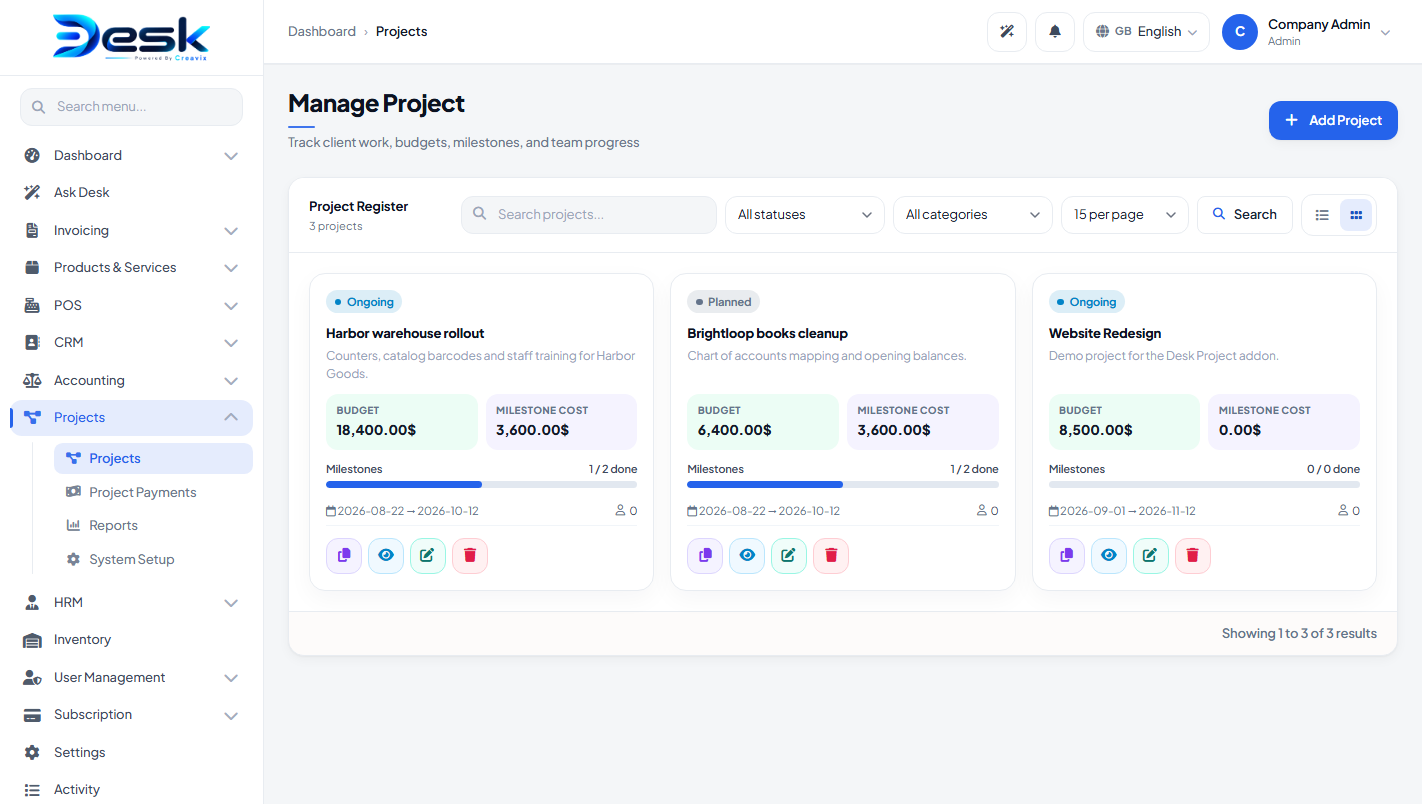Image resolution: width=1422 pixels, height=804 pixels.
Task: Duplicate the Website Redesign project
Action: 1067,556
